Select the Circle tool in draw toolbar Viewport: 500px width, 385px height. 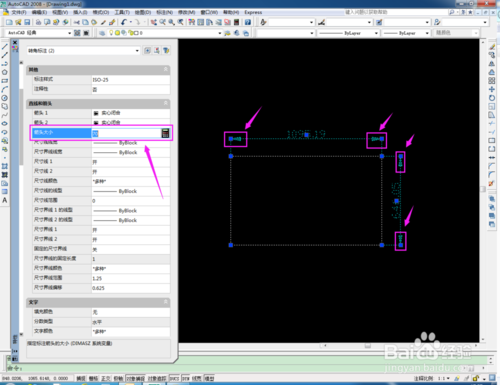point(5,98)
